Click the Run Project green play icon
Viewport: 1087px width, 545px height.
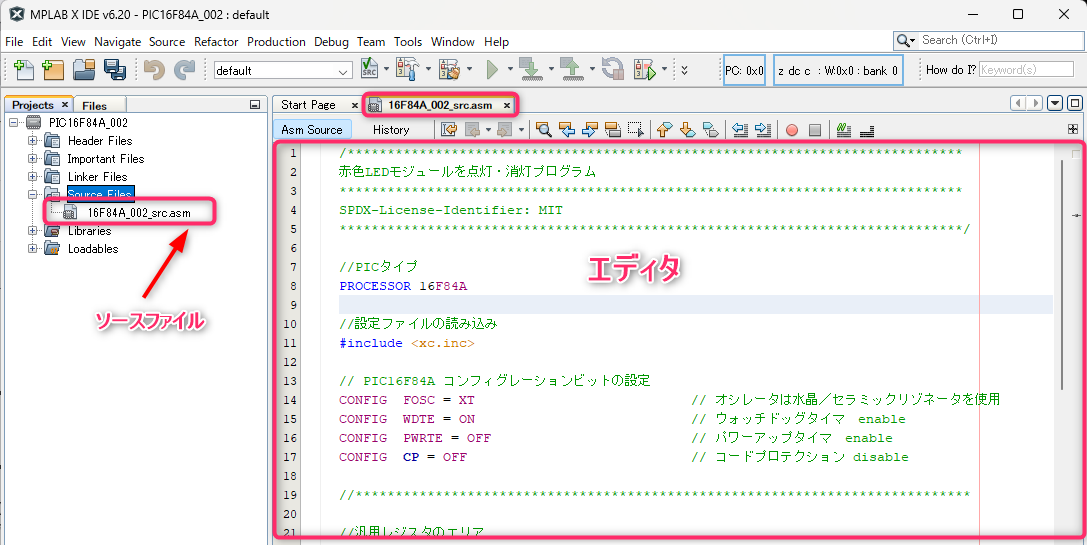click(x=493, y=69)
